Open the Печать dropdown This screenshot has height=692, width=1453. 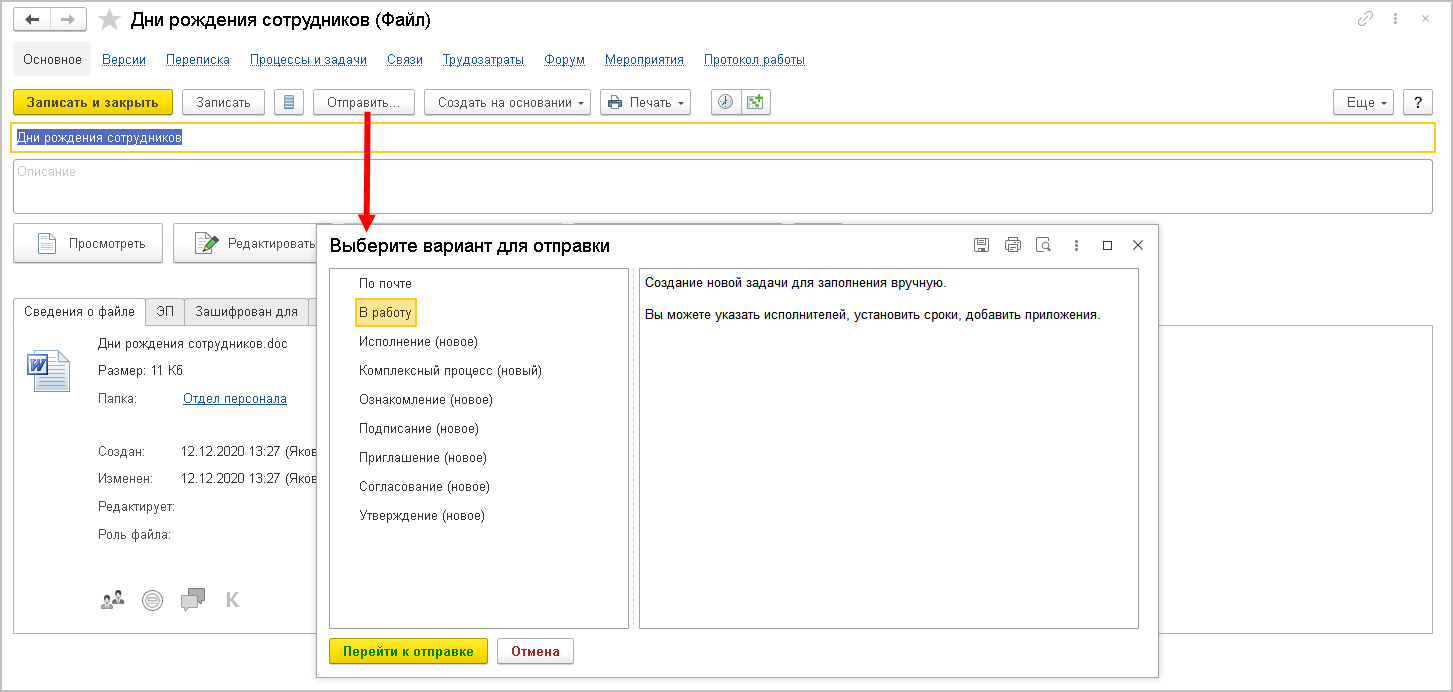coord(645,102)
